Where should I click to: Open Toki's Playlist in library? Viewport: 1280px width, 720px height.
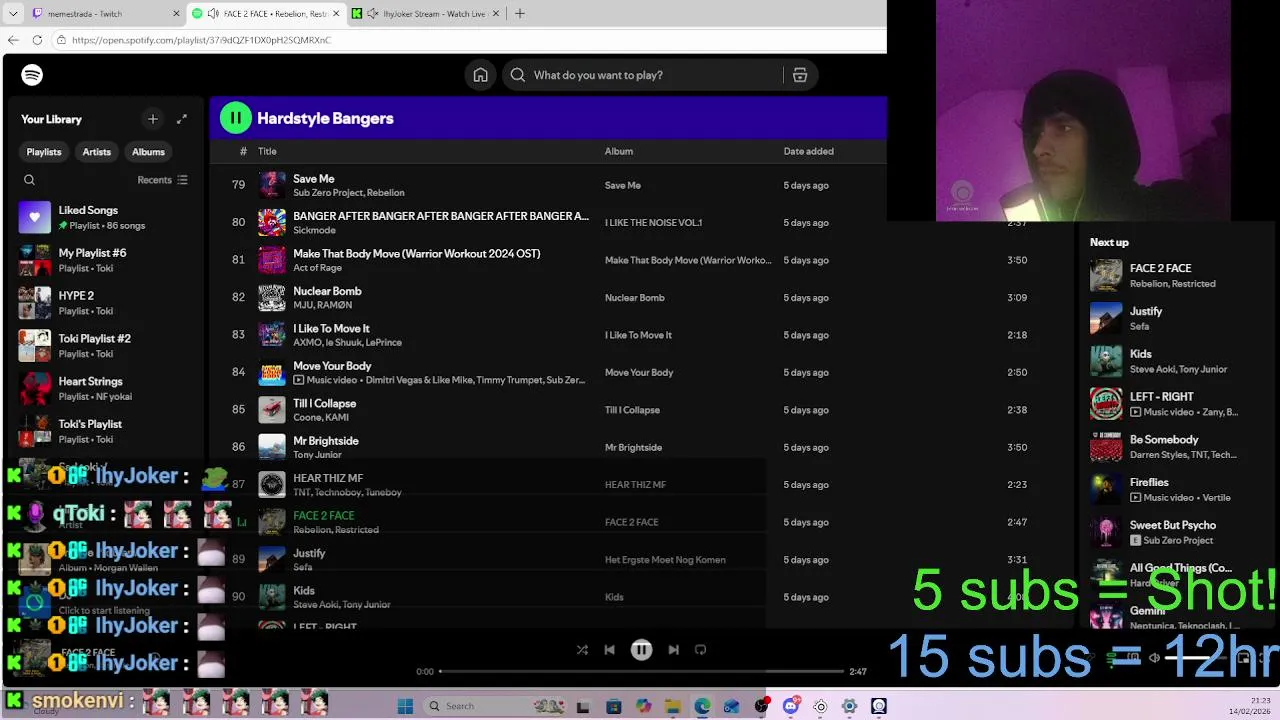(105, 431)
